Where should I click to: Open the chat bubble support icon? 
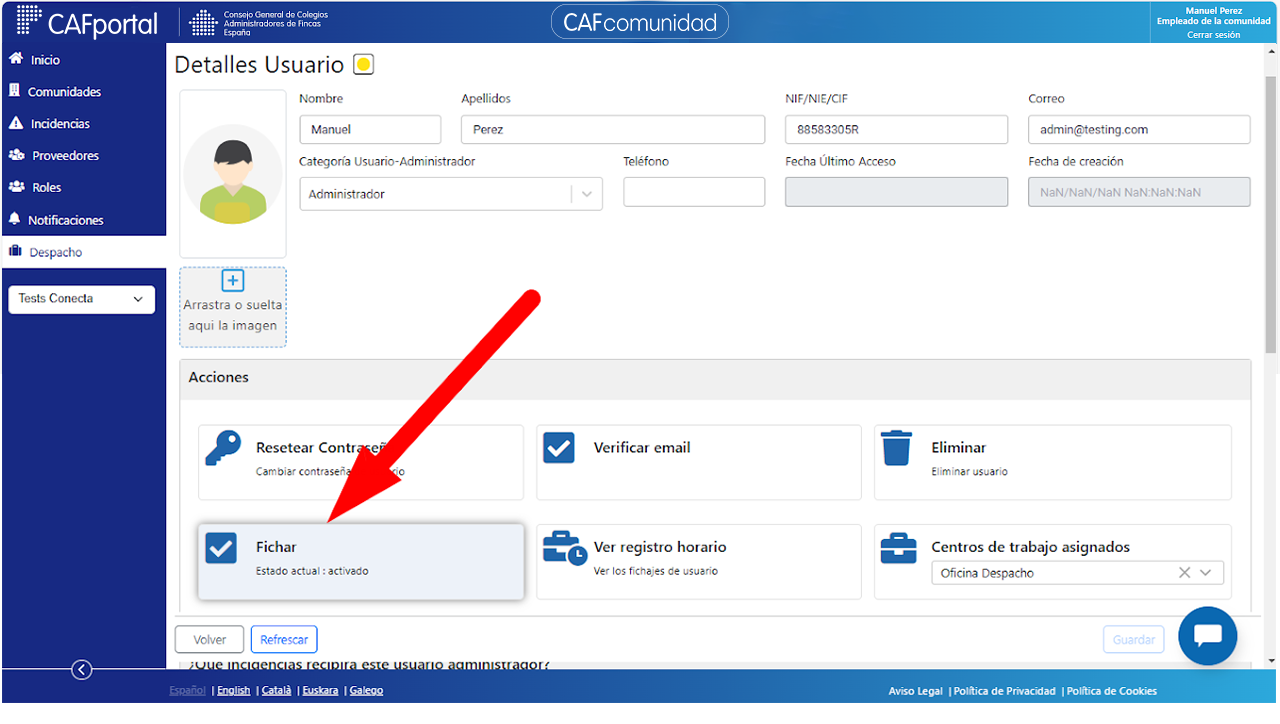[x=1207, y=636]
